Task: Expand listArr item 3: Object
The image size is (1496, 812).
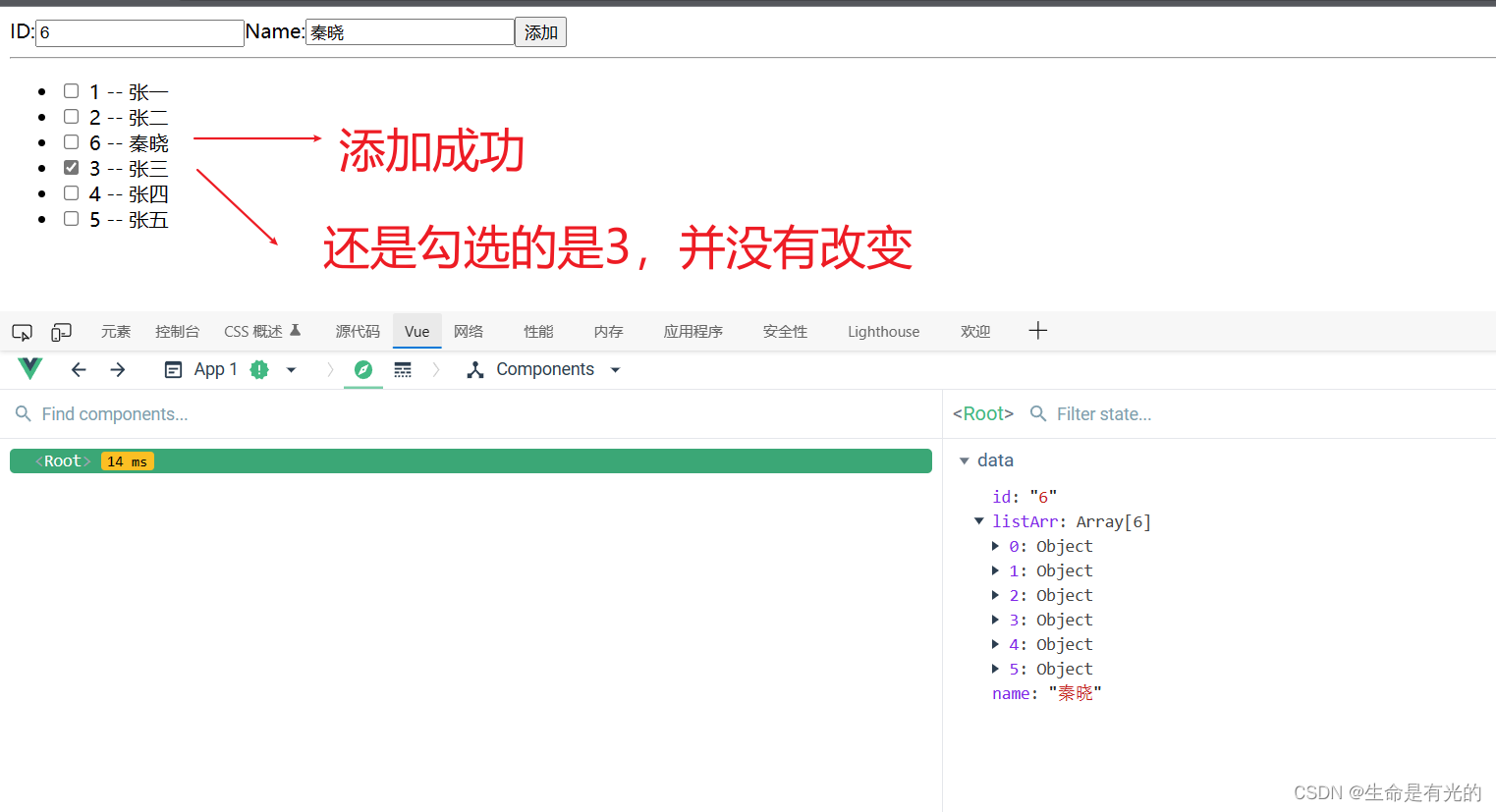Action: tap(995, 620)
